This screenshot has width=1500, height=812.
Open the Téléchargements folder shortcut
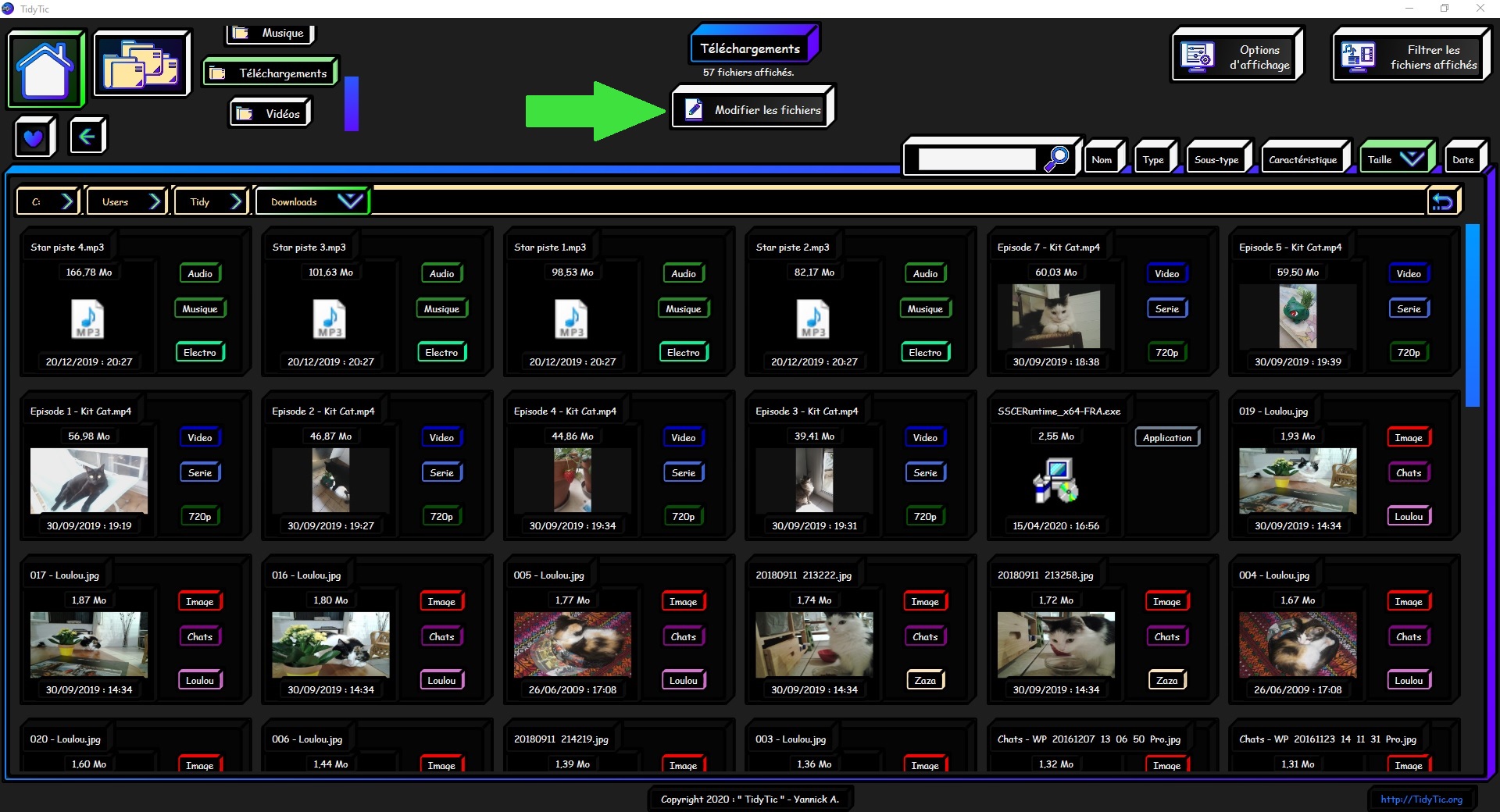coord(271,73)
